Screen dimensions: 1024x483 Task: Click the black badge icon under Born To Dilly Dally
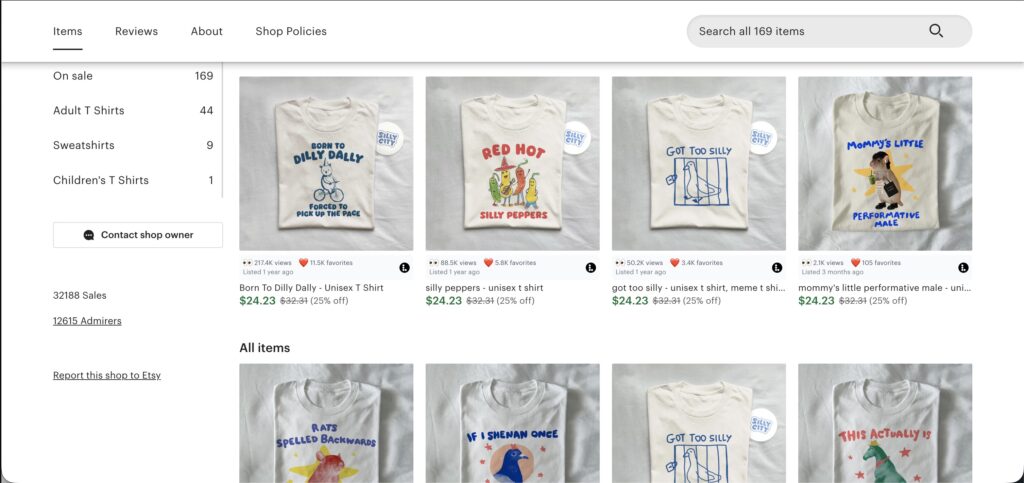click(404, 268)
